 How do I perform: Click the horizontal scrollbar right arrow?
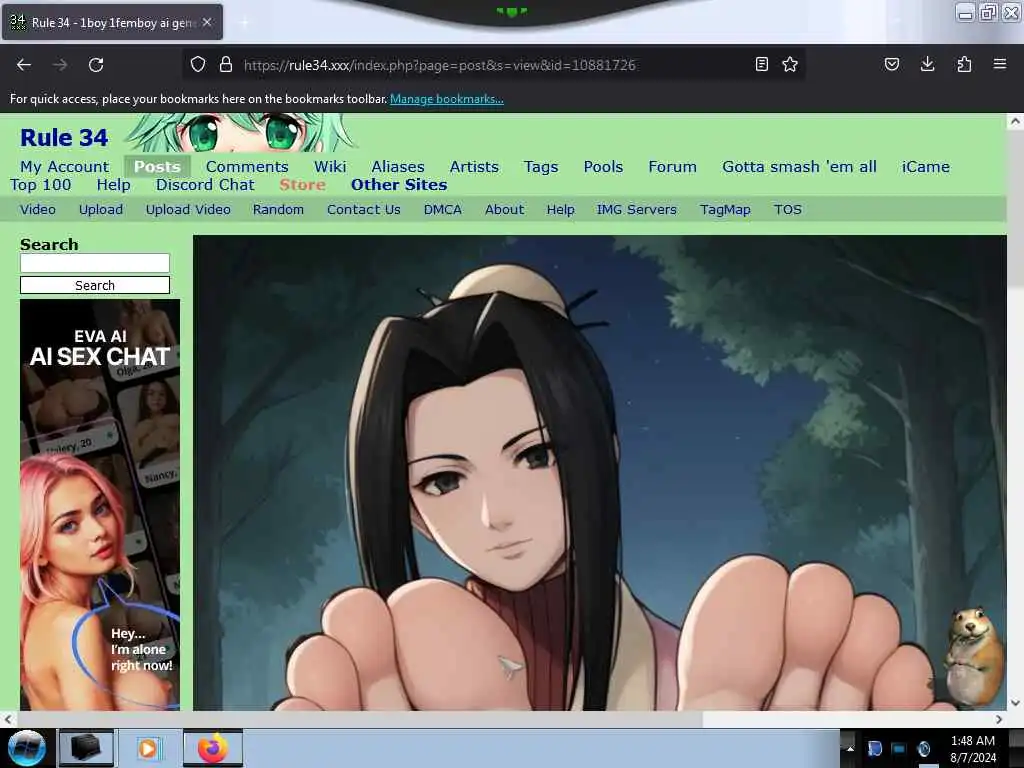click(999, 719)
